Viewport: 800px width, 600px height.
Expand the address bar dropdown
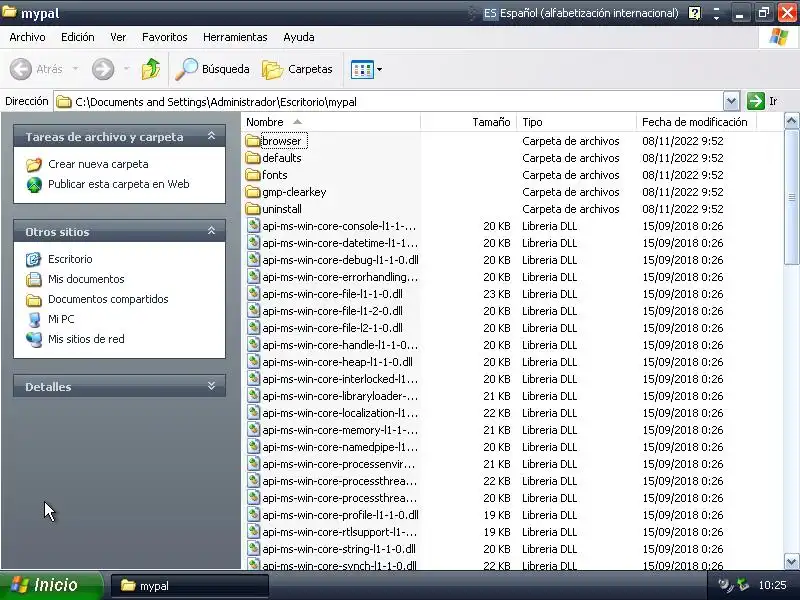tap(731, 102)
